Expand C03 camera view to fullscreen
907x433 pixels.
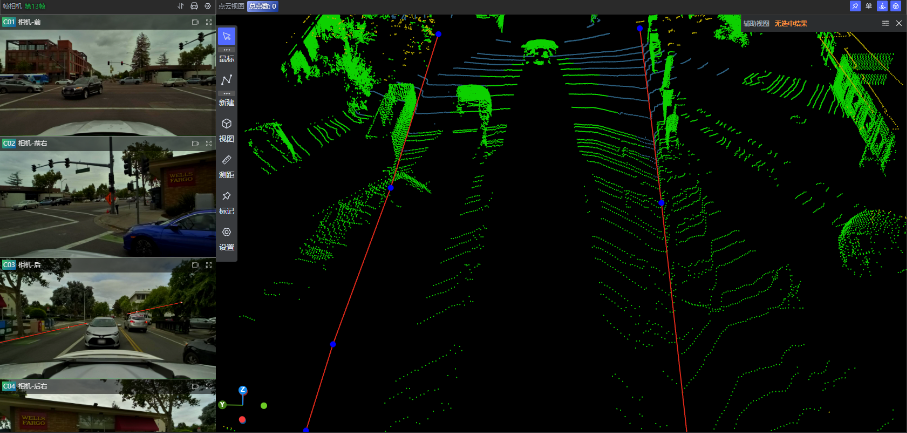[208, 265]
